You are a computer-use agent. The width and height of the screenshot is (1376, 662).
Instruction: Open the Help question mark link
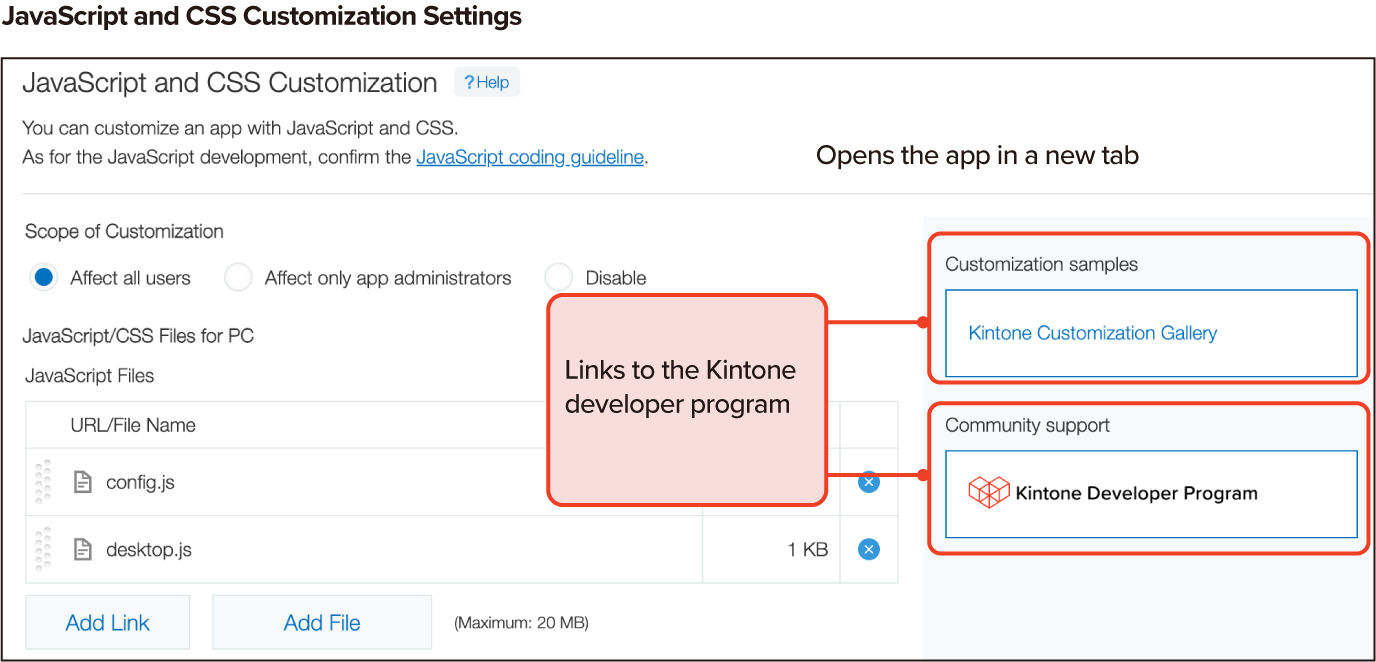coord(487,83)
